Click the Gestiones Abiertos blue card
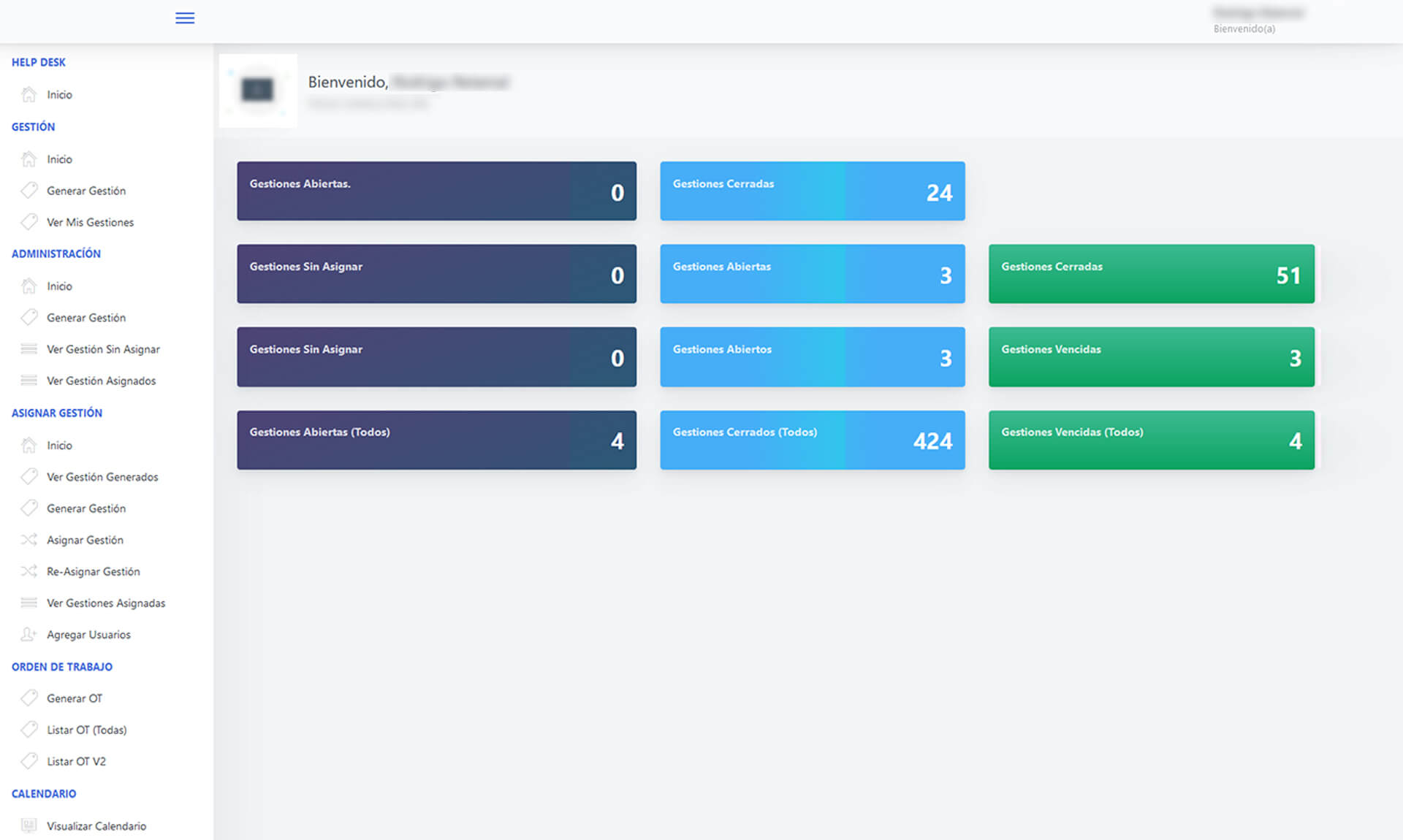Image resolution: width=1403 pixels, height=840 pixels. 812,356
